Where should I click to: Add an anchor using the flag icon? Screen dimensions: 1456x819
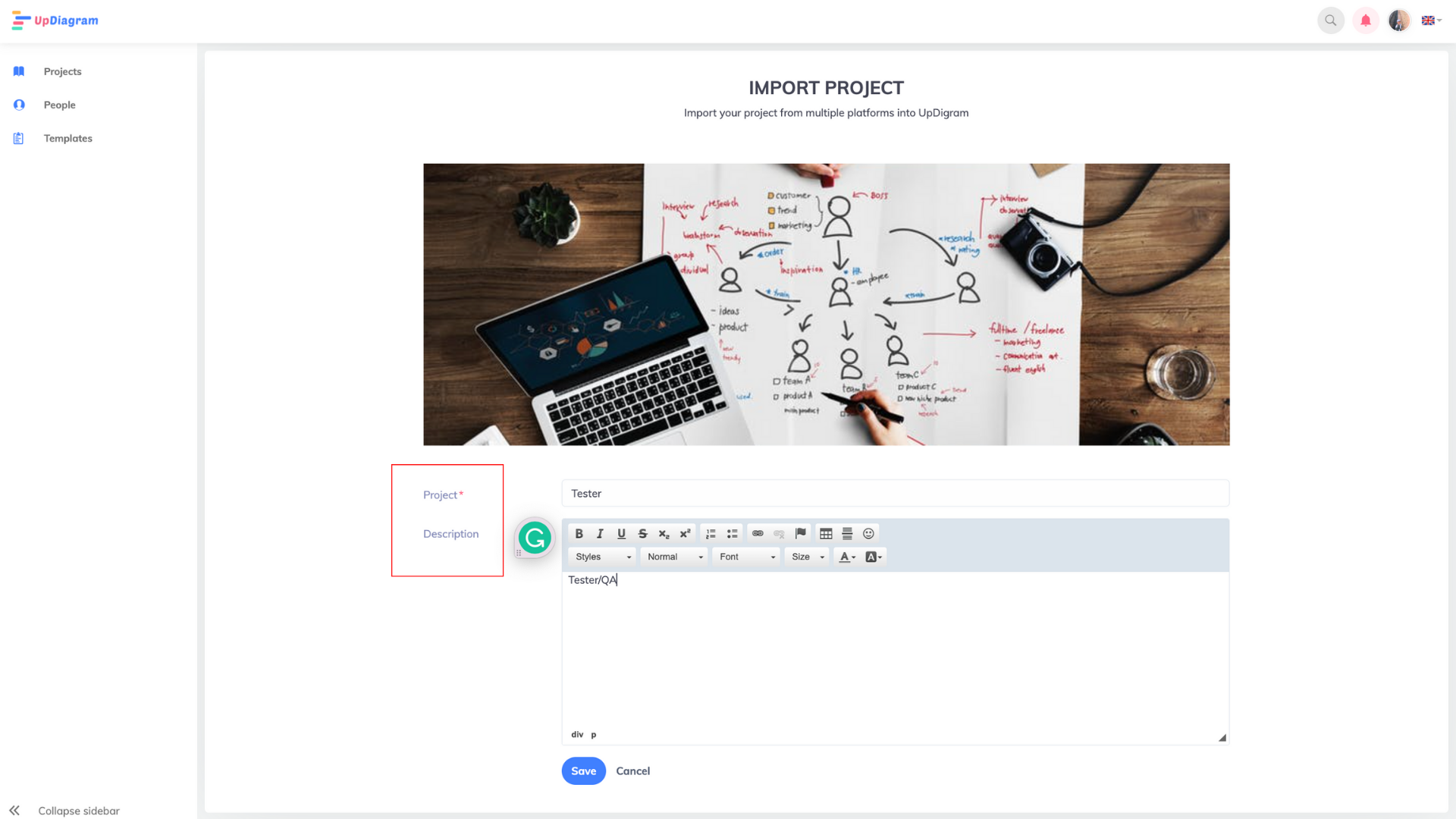800,533
